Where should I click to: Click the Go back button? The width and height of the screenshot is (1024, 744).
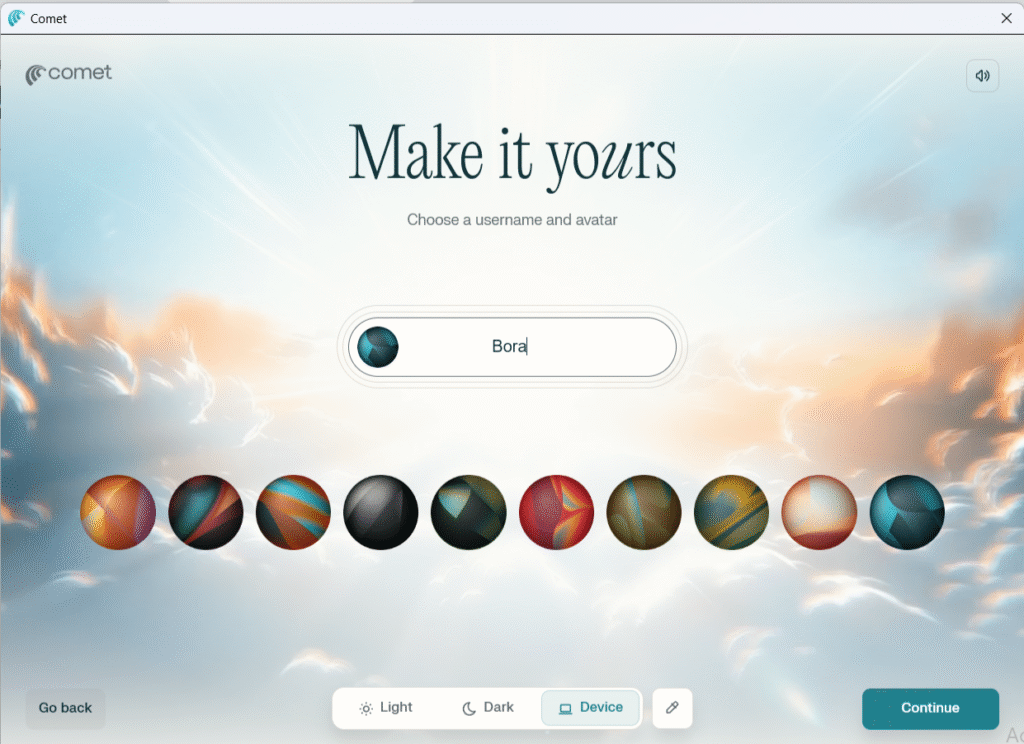click(x=65, y=708)
